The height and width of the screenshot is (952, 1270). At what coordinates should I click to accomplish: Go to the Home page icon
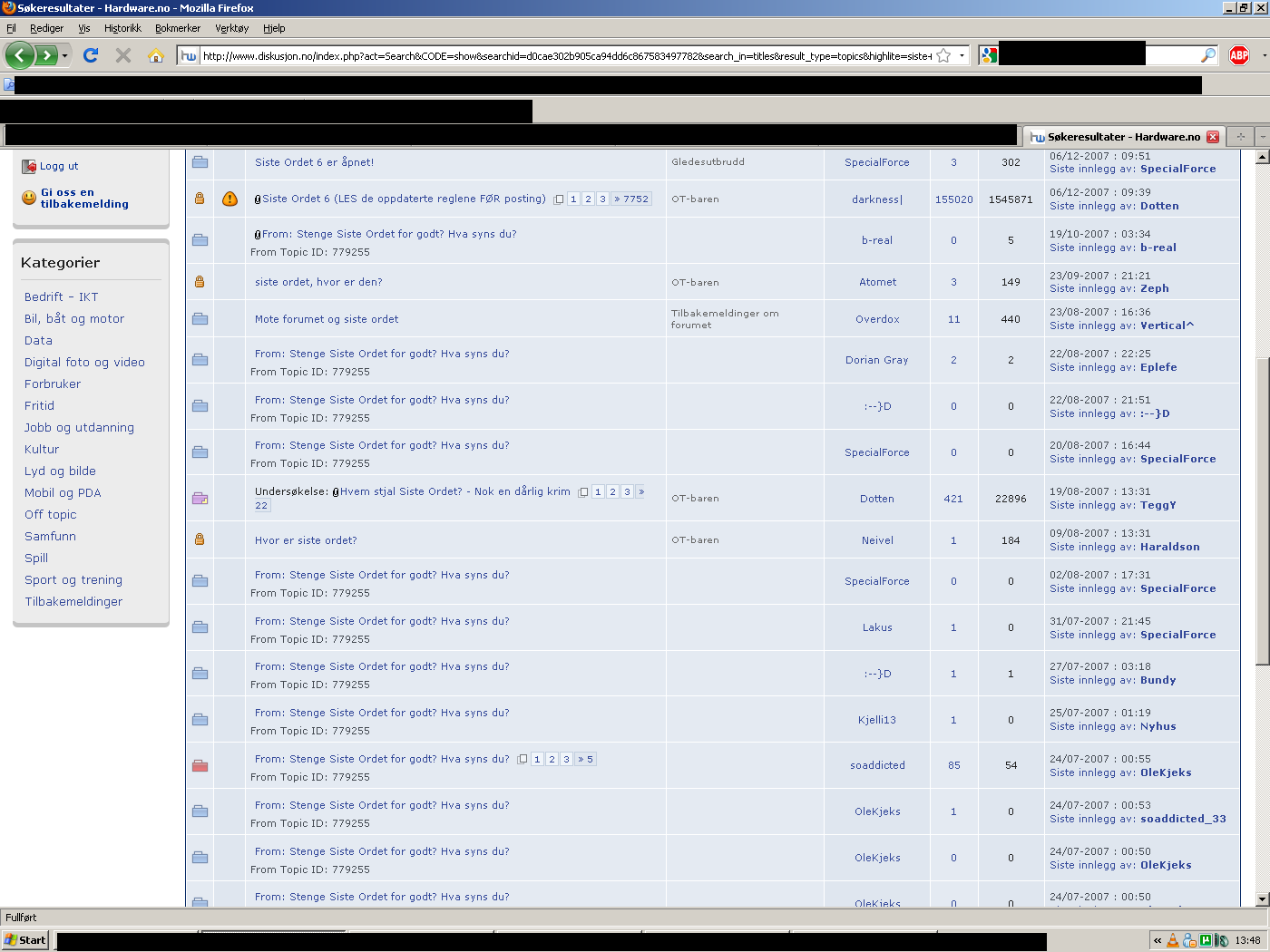coord(156,55)
